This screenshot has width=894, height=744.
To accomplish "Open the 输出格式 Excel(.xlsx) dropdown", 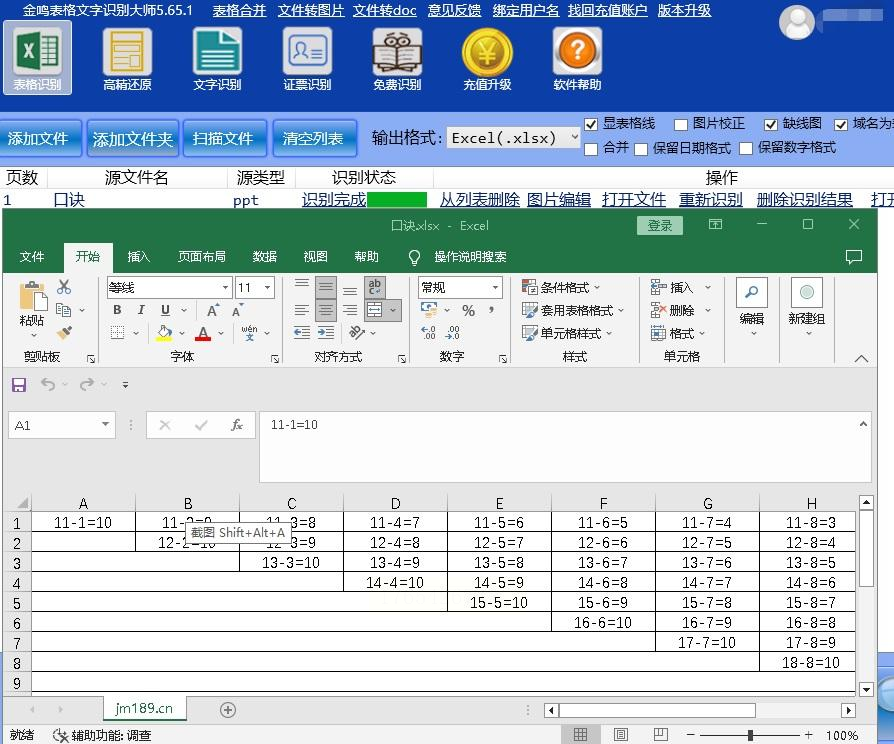I will pyautogui.click(x=513, y=138).
